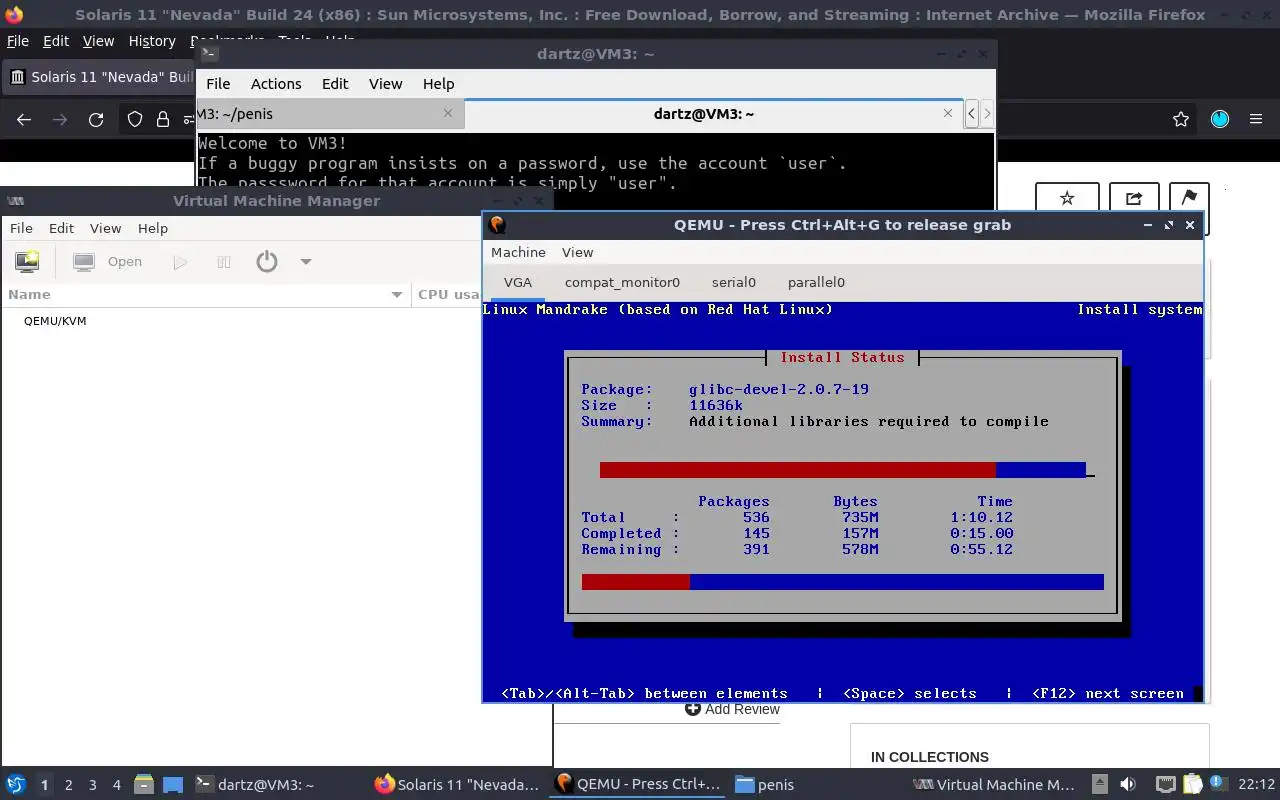Click the archive.org share button
This screenshot has width=1280, height=800.
pyautogui.click(x=1134, y=198)
